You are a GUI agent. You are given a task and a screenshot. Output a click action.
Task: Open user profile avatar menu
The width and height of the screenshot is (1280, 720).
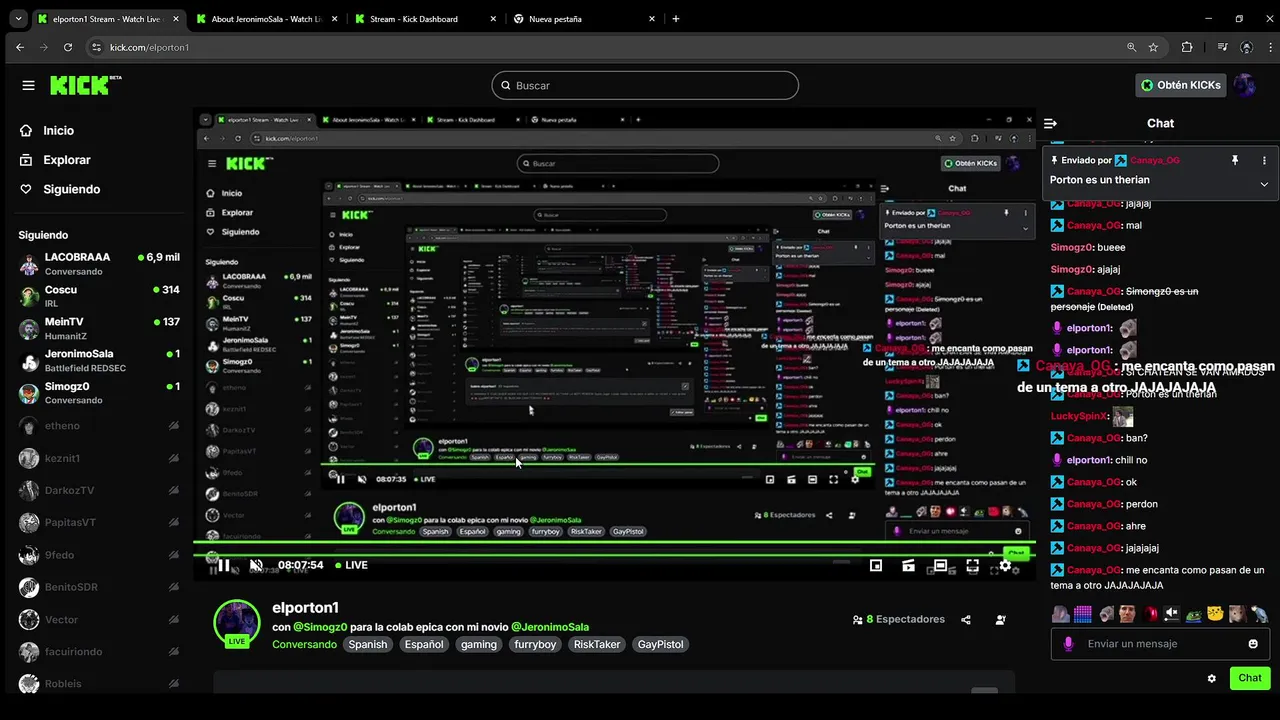[x=1245, y=85]
